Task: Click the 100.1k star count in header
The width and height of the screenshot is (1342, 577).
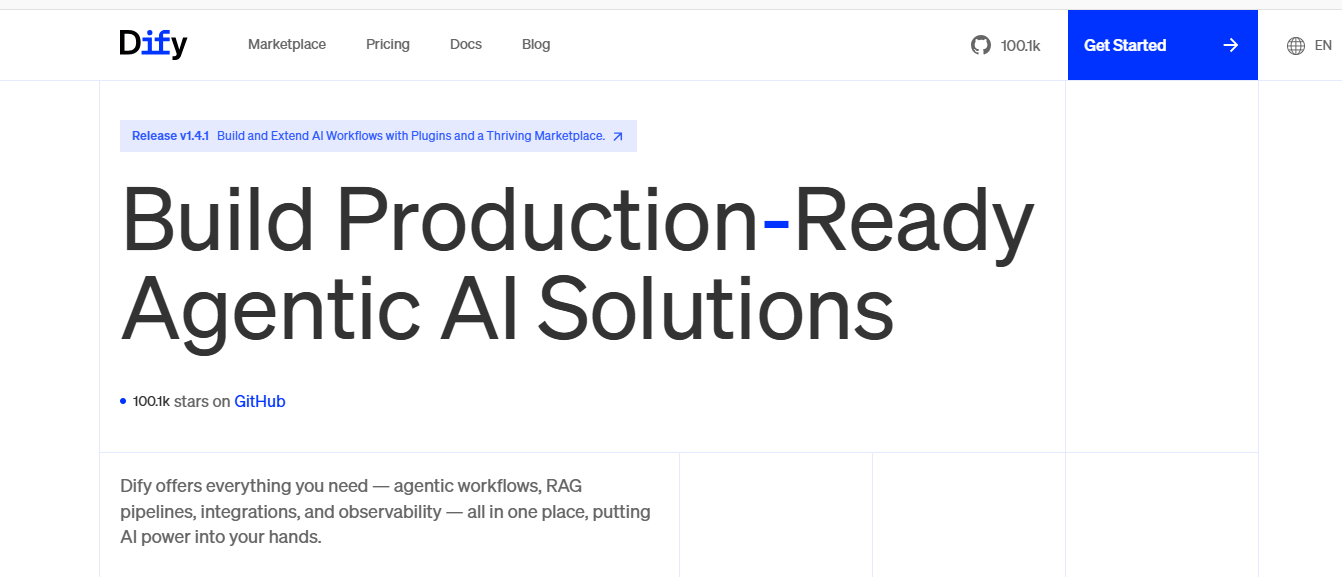Action: tap(1020, 45)
